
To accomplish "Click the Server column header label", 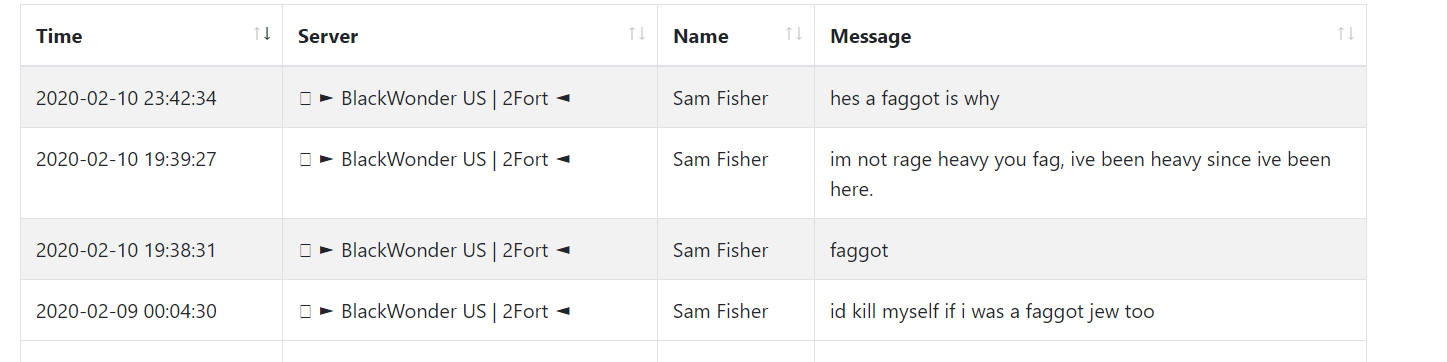I will tap(328, 36).
